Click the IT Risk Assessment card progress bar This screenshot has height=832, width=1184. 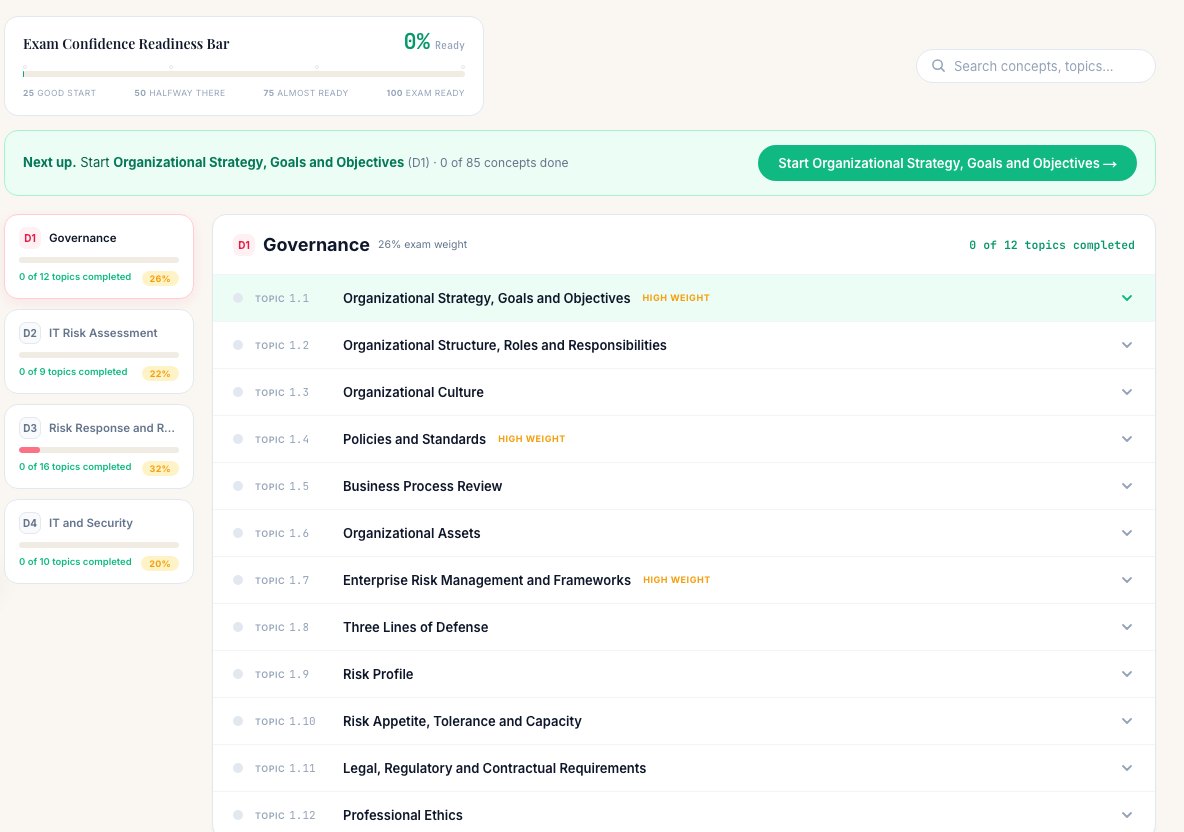click(99, 355)
